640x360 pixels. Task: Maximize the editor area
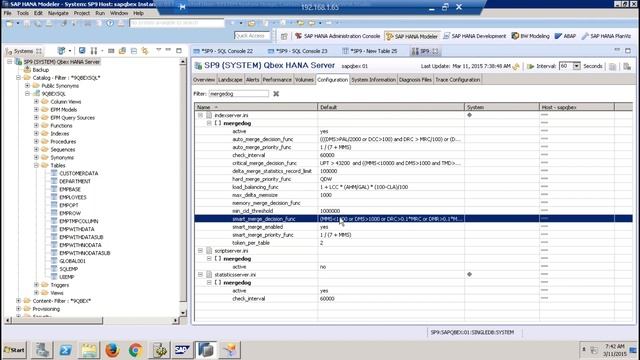pos(628,50)
